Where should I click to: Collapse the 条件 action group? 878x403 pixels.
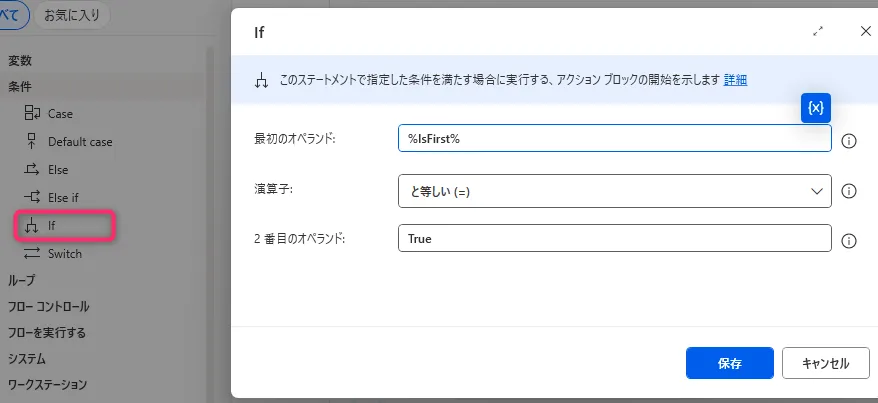tap(20, 87)
